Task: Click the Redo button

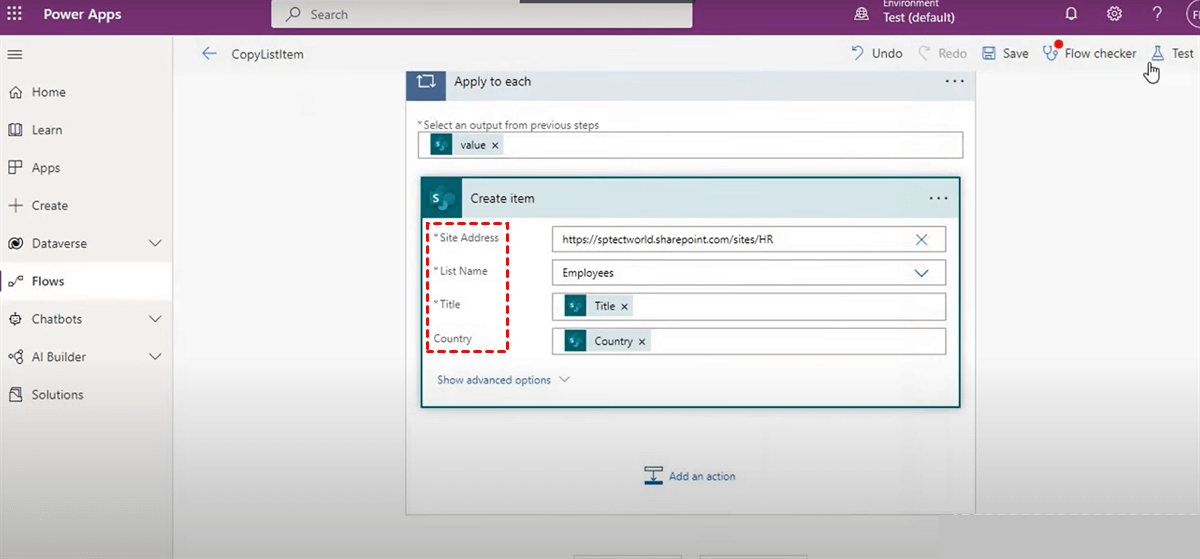Action: [942, 54]
